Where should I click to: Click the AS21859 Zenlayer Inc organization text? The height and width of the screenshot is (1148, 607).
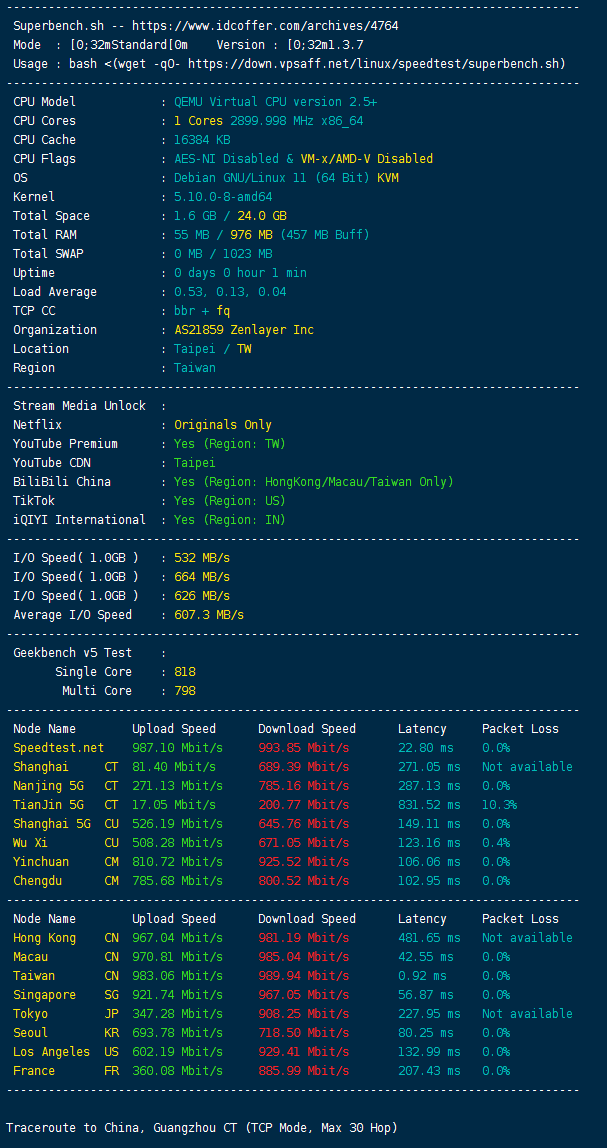pyautogui.click(x=244, y=329)
